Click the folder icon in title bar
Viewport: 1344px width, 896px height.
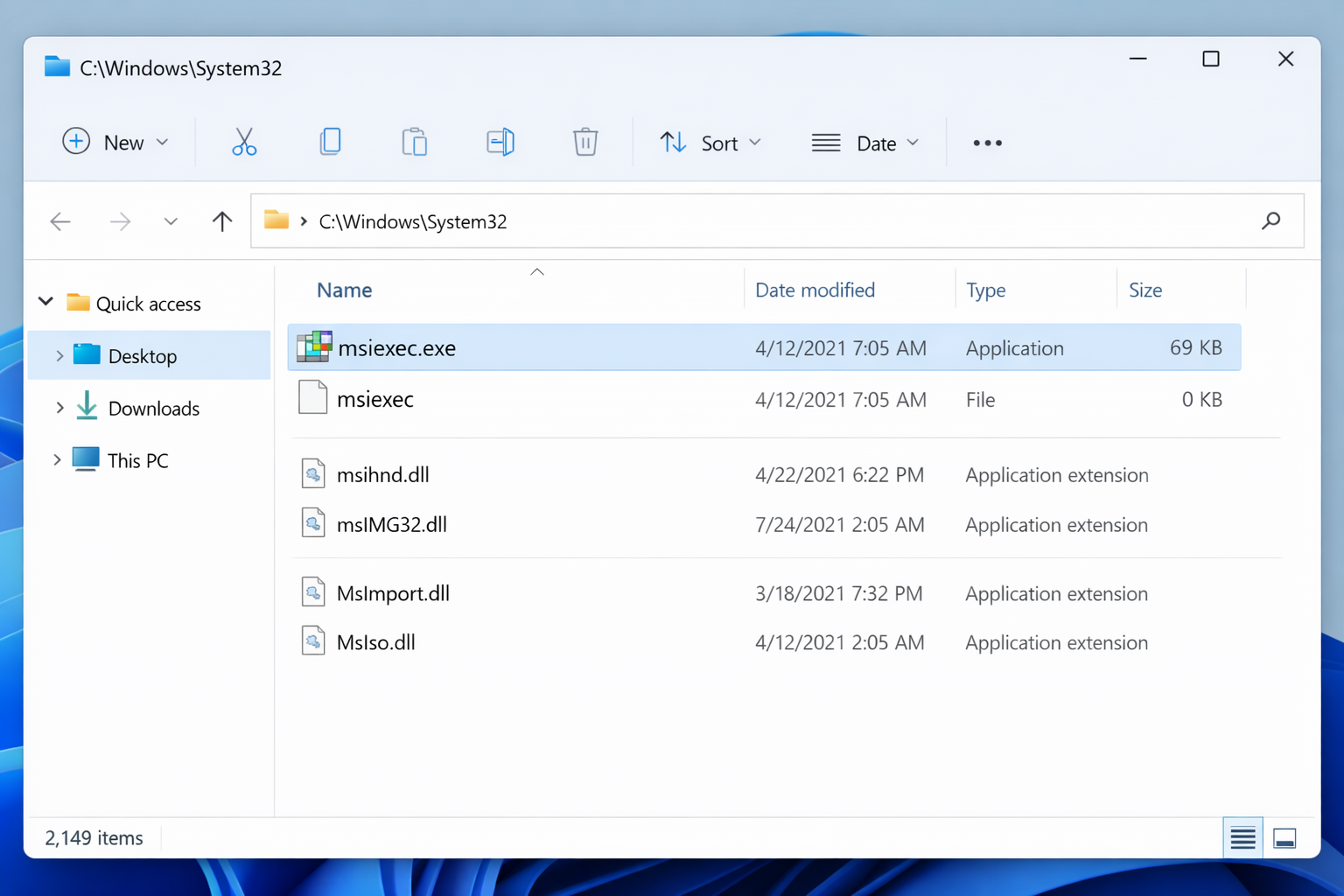[x=57, y=66]
